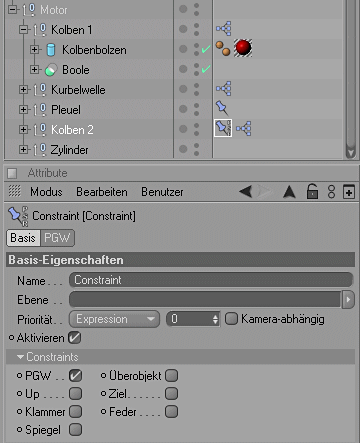Select the red material tag on Kolbenbolzen
Screen dimensions: 360x443
(x=243, y=48)
